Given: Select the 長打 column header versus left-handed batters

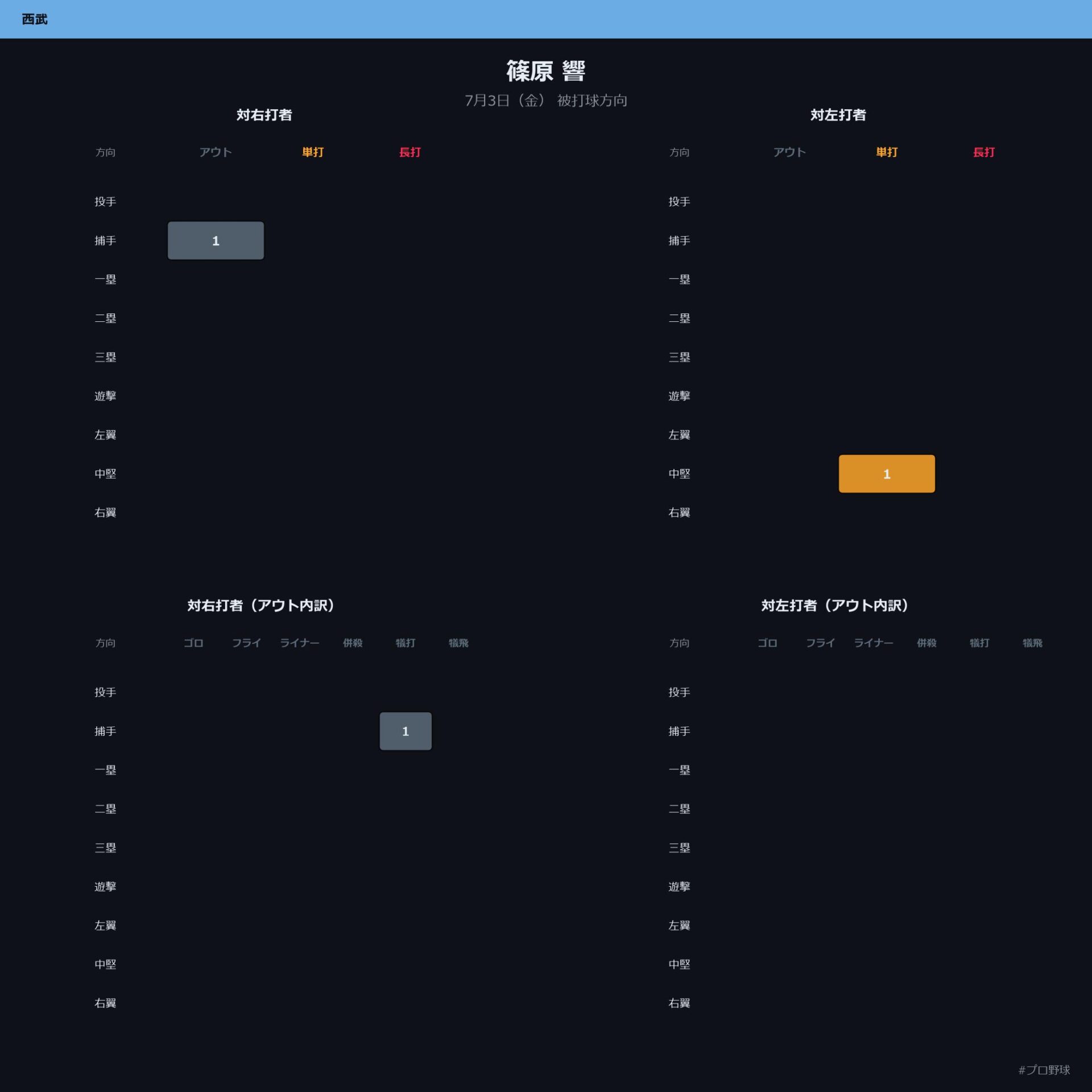Looking at the screenshot, I should pyautogui.click(x=984, y=152).
